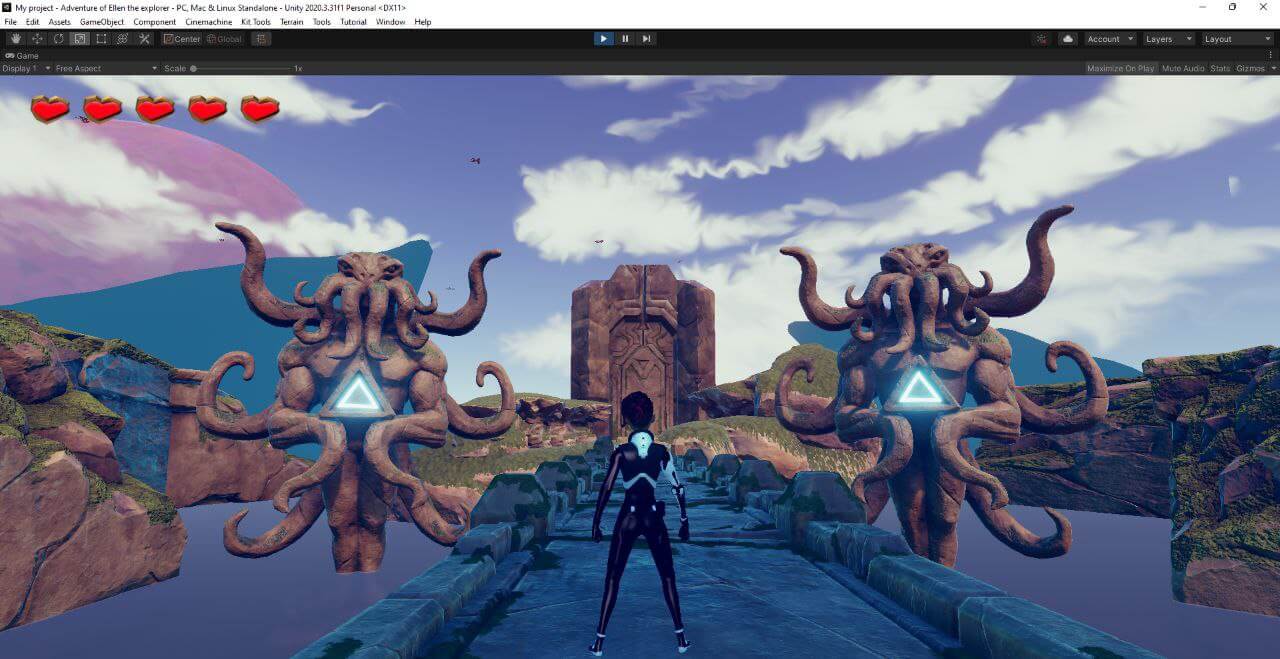Image resolution: width=1280 pixels, height=659 pixels.
Task: Select the Scale tool
Action: (x=80, y=39)
